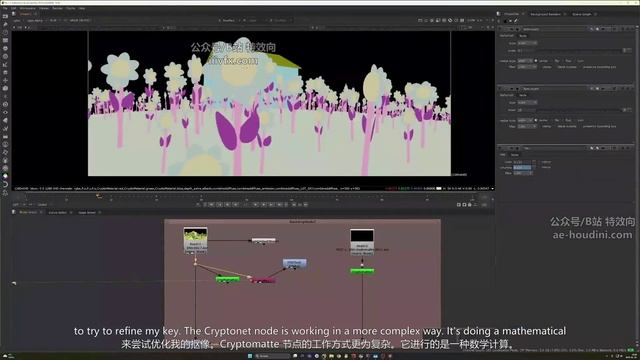Open the Workspace menu
The height and width of the screenshot is (360, 640).
point(28,8)
